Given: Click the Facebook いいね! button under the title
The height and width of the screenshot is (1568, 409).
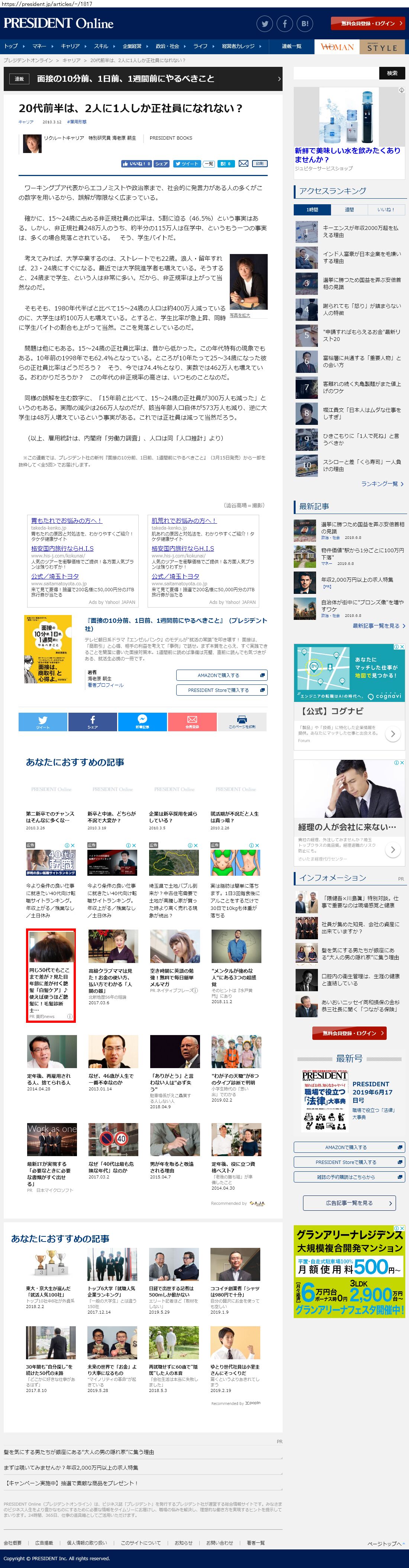Looking at the screenshot, I should click(x=136, y=164).
